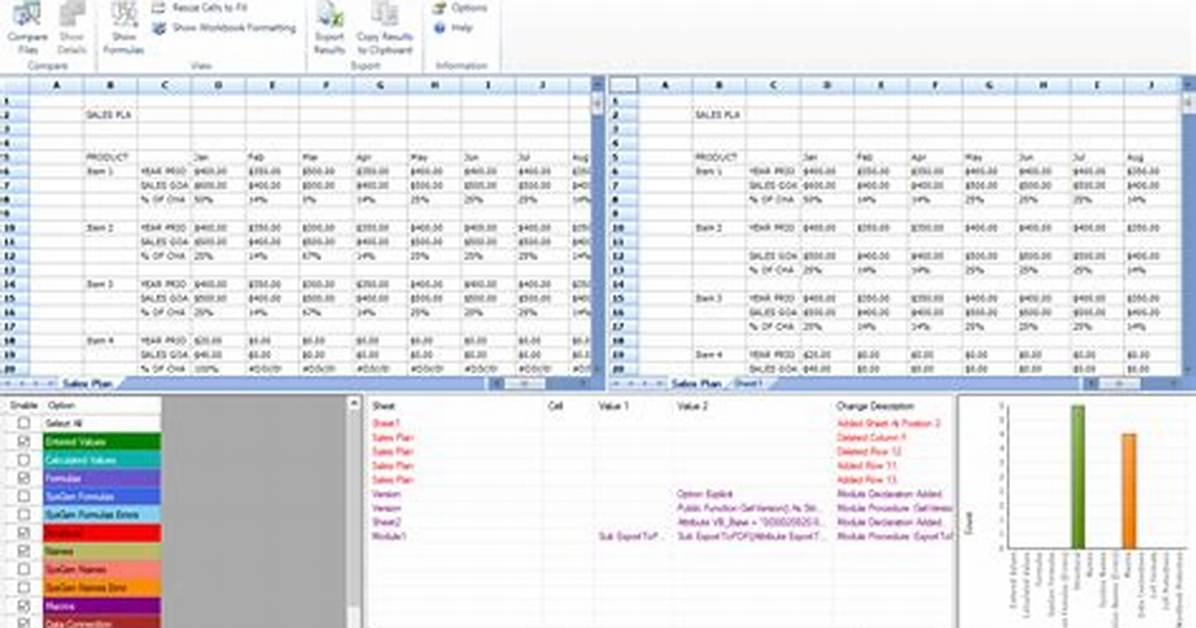This screenshot has height=628, width=1196.
Task: Open Options from the Information group
Action: point(460,8)
